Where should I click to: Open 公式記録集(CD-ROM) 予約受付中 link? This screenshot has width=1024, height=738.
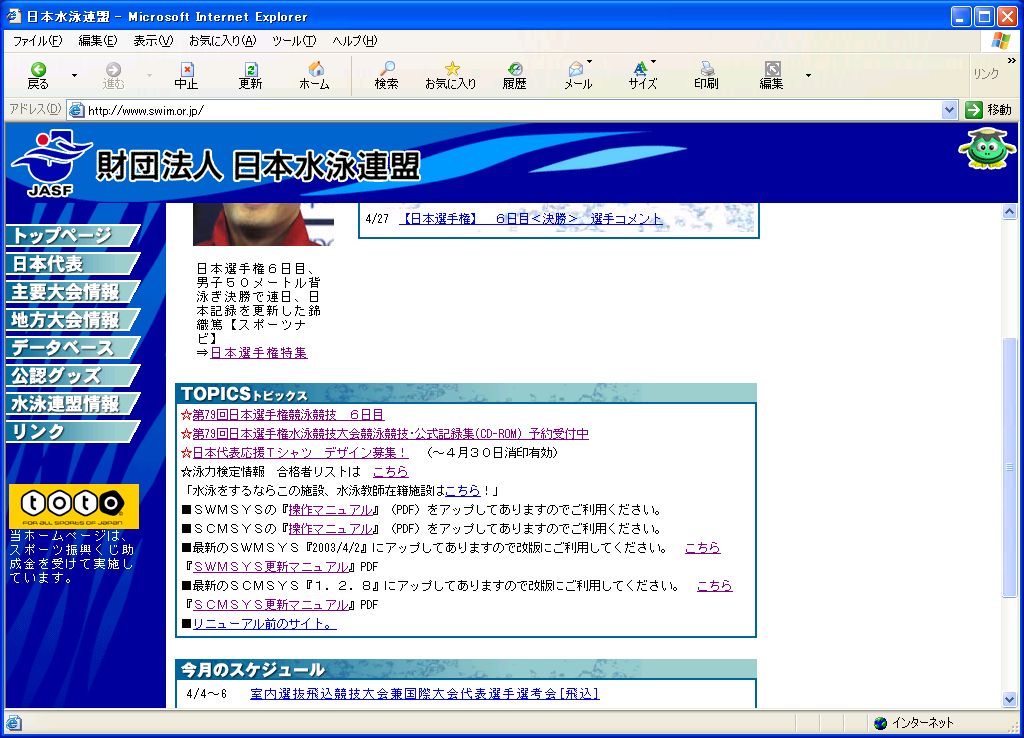390,434
